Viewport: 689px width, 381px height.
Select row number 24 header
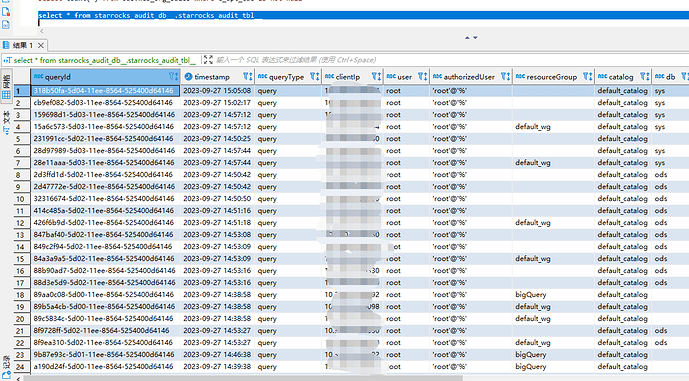coord(22,366)
